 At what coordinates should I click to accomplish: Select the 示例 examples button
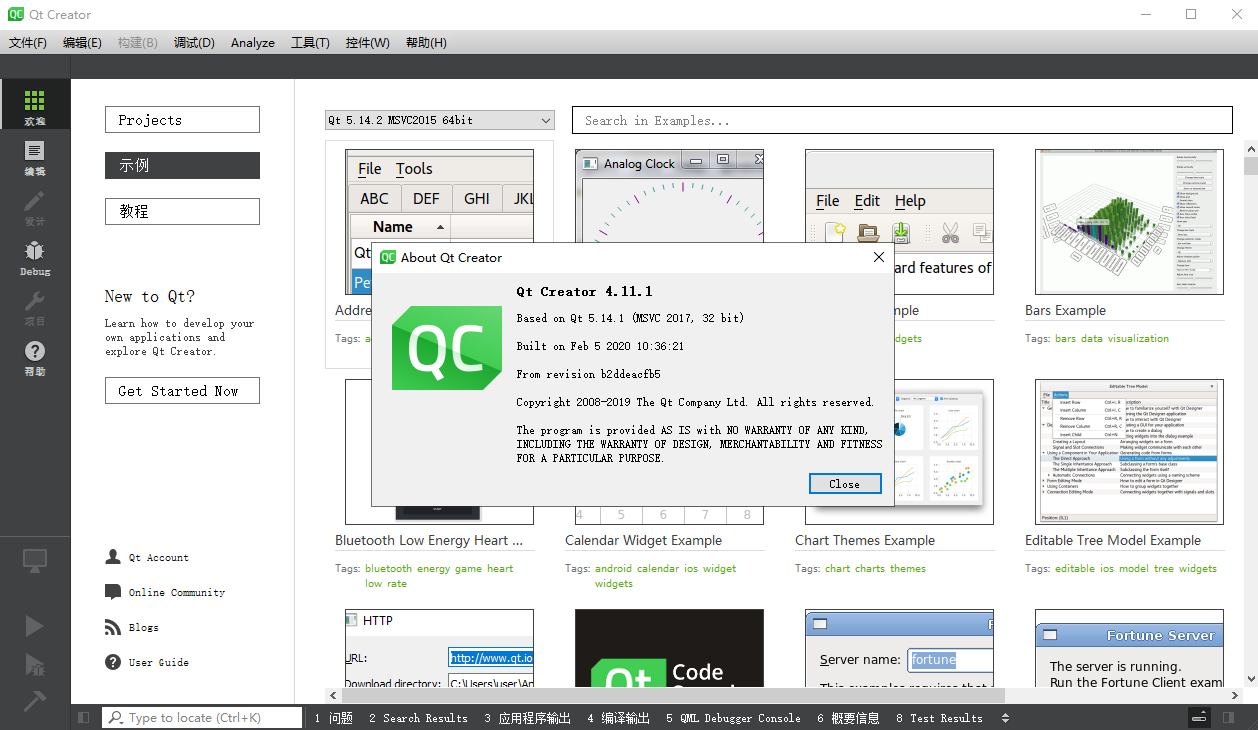point(182,166)
